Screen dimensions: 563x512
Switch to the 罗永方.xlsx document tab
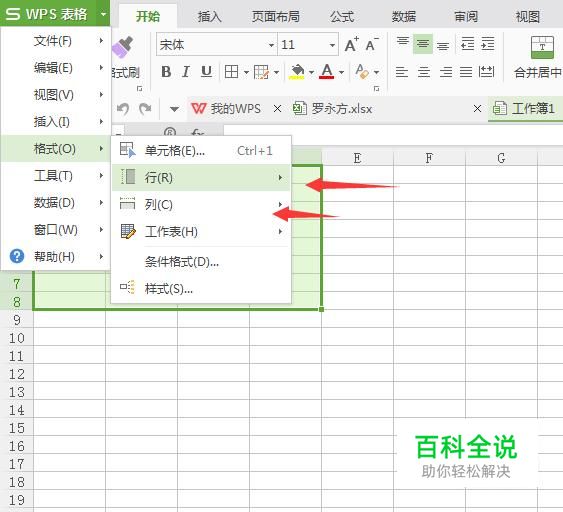(333, 109)
